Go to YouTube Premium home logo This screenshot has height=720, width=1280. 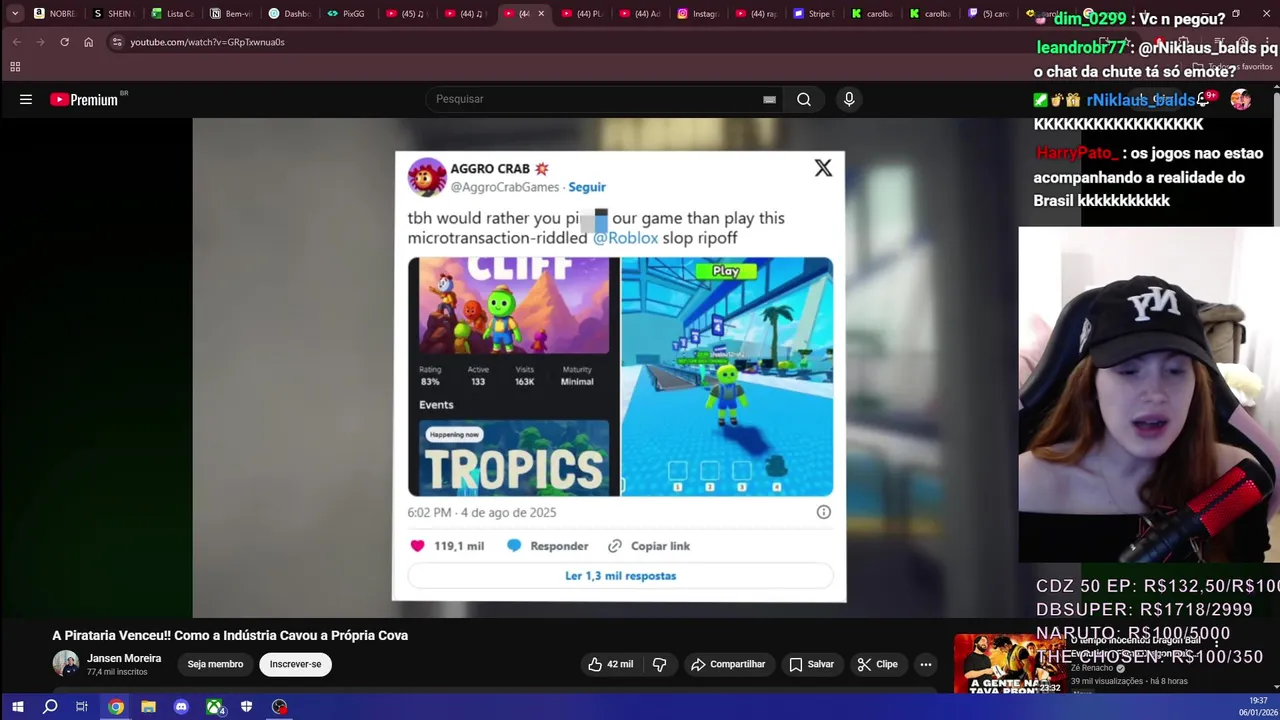(84, 99)
